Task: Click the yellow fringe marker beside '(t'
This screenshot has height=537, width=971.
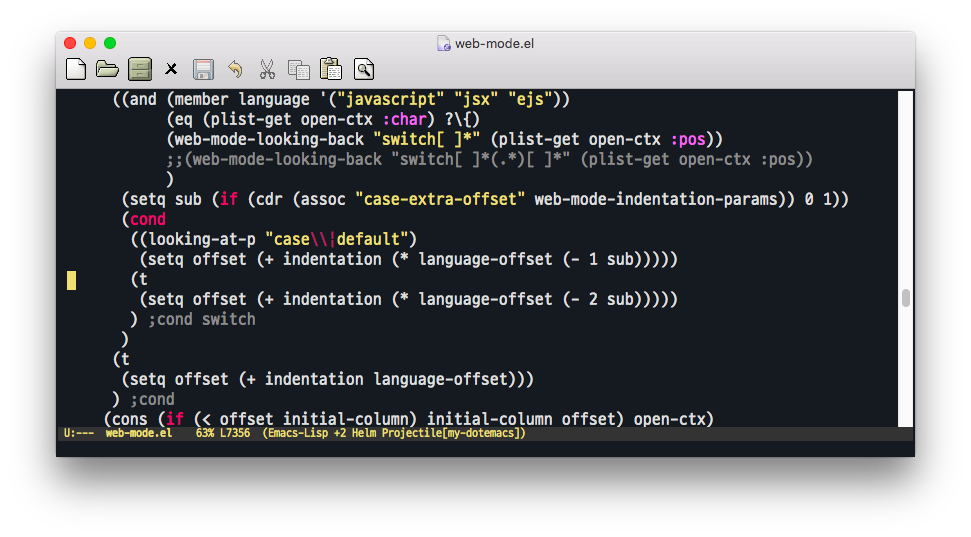Action: coord(72,280)
